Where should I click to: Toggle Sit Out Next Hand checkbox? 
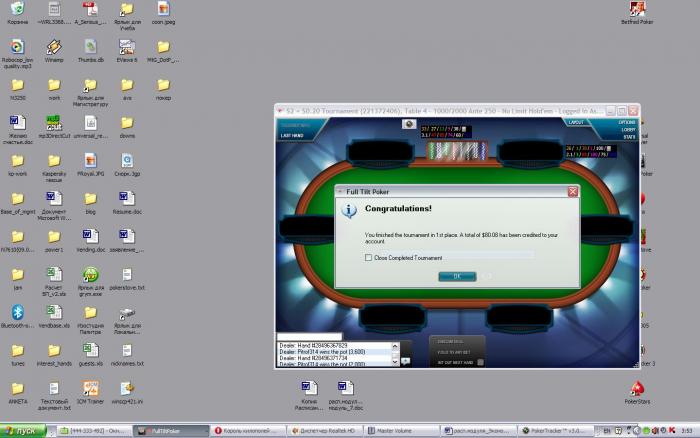480,362
